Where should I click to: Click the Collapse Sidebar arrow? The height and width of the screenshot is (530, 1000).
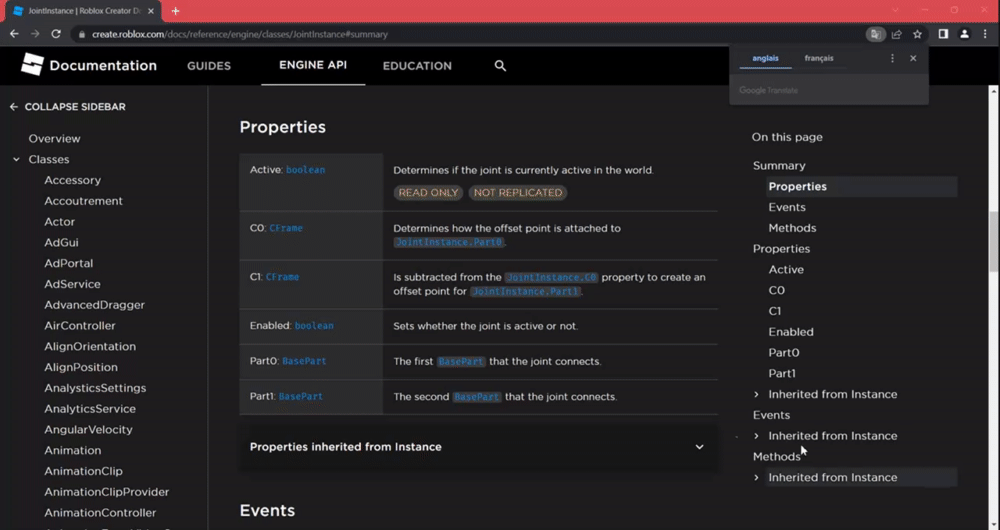tap(13, 107)
